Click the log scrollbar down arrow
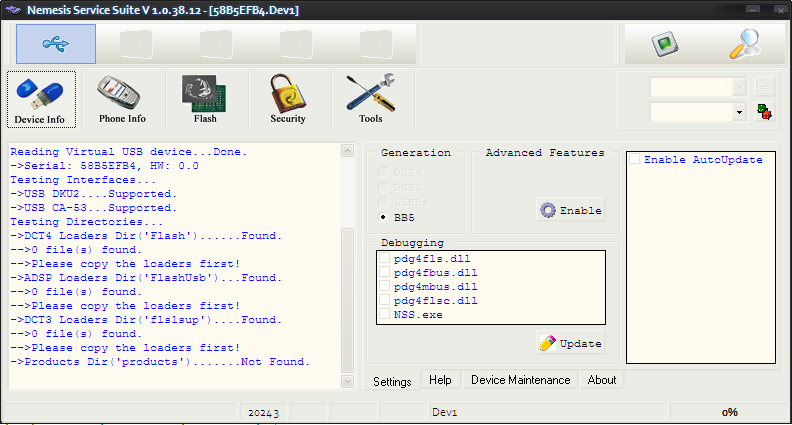This screenshot has height=425, width=792. point(348,381)
